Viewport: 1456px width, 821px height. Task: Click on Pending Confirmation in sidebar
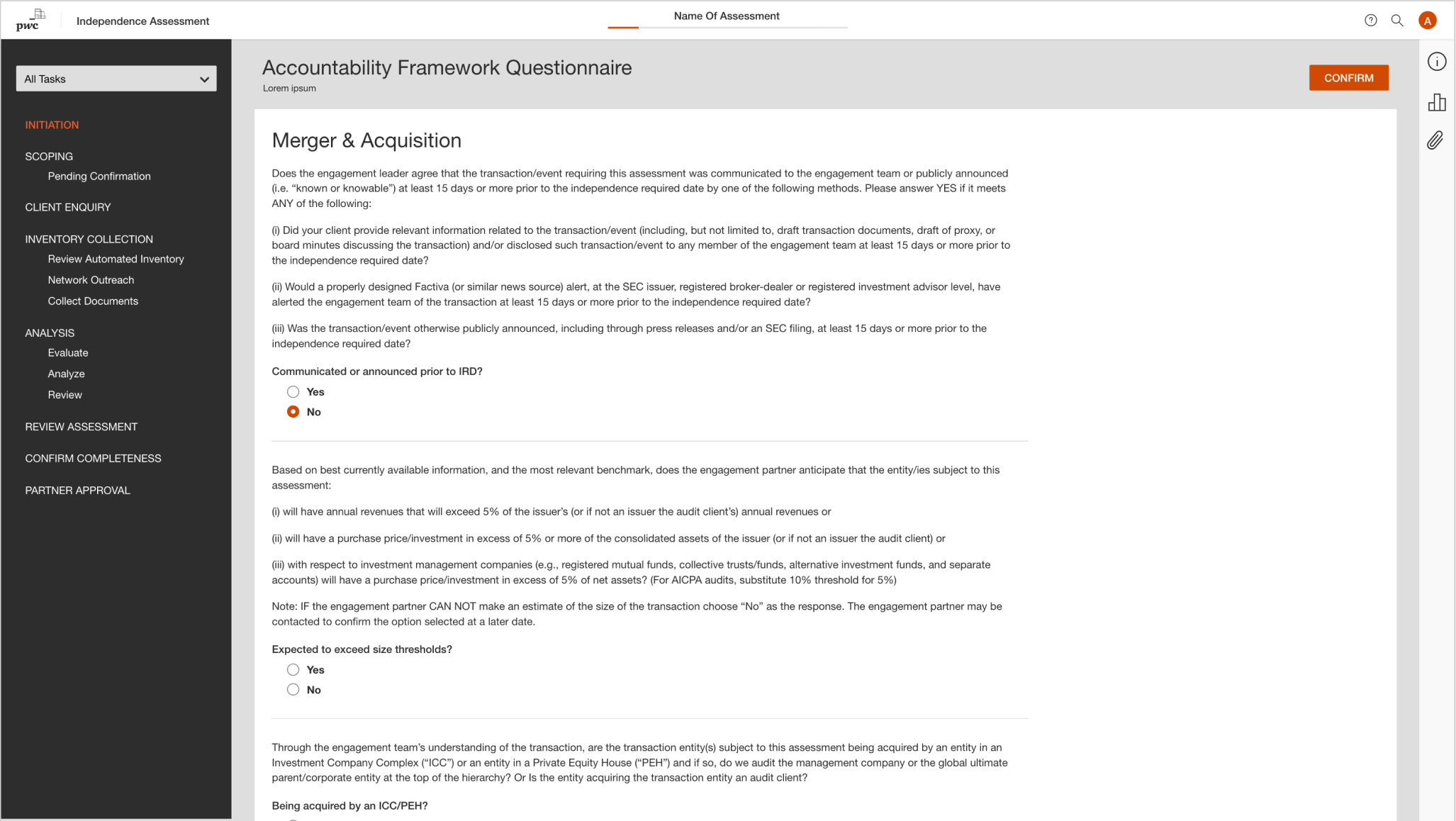(99, 177)
